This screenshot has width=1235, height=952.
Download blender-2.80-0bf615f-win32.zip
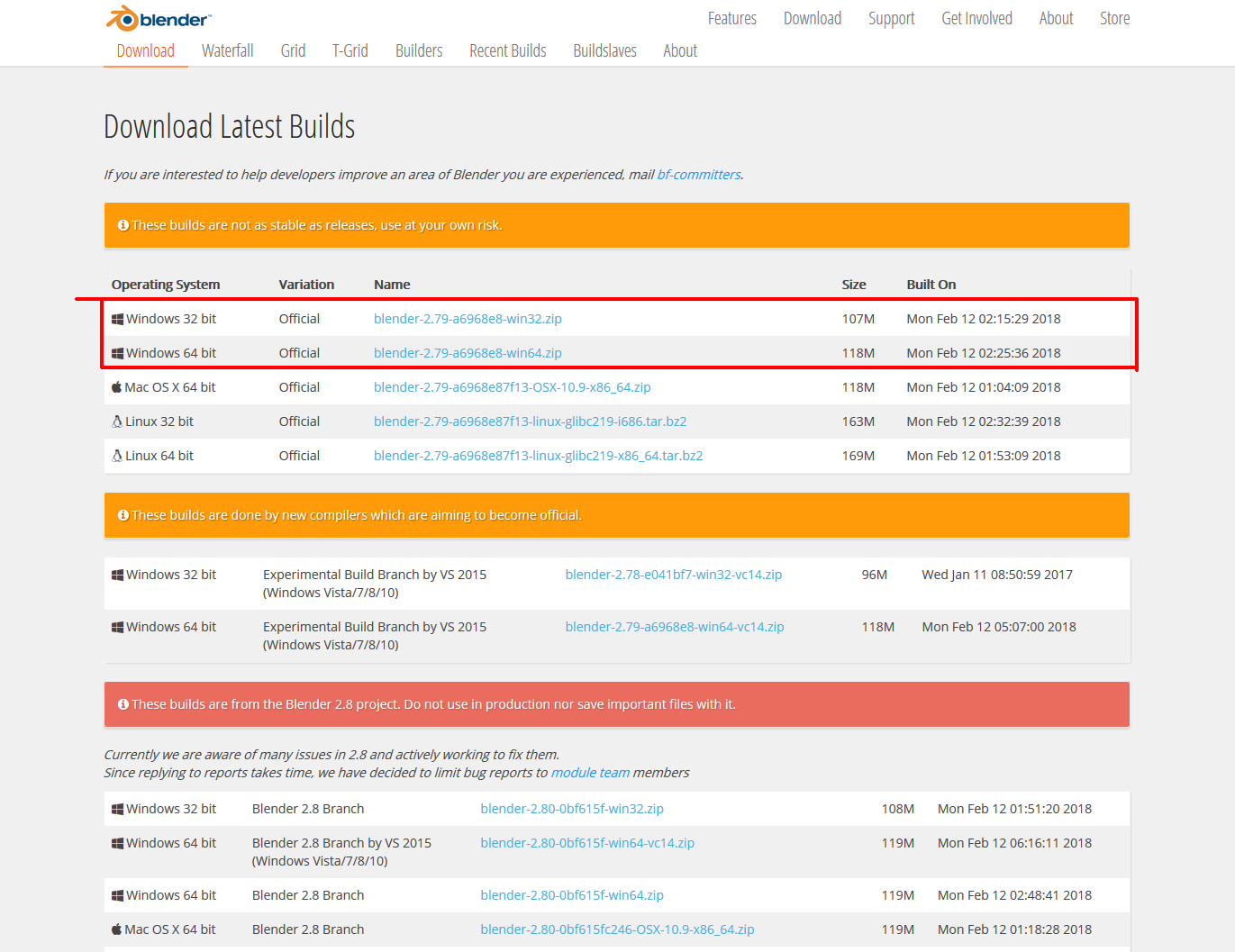(572, 808)
